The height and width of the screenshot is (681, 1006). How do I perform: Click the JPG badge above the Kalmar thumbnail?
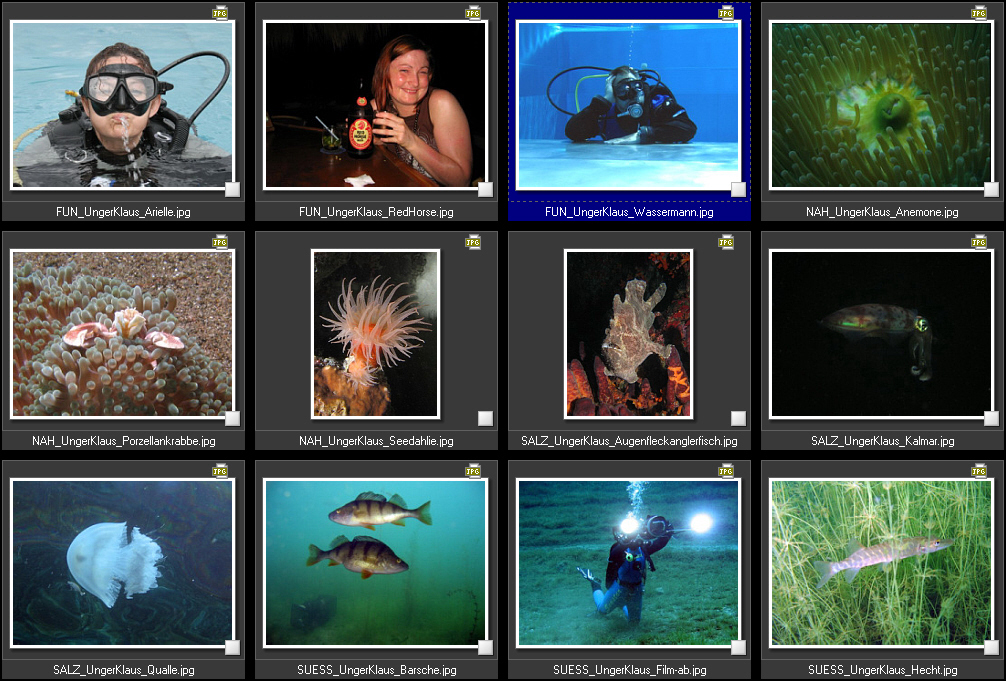pos(978,242)
